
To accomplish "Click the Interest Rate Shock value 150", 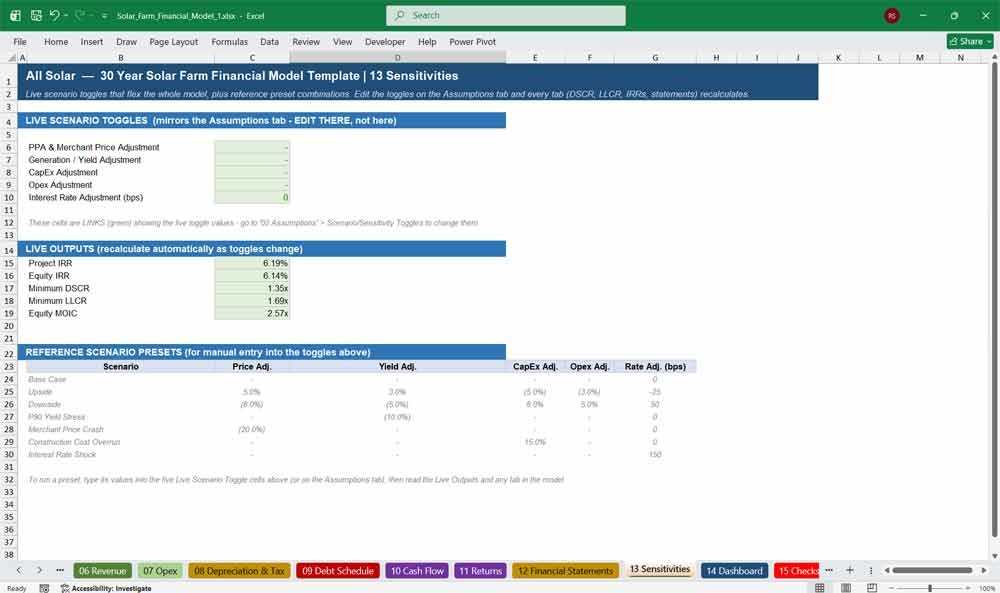I will coord(655,455).
